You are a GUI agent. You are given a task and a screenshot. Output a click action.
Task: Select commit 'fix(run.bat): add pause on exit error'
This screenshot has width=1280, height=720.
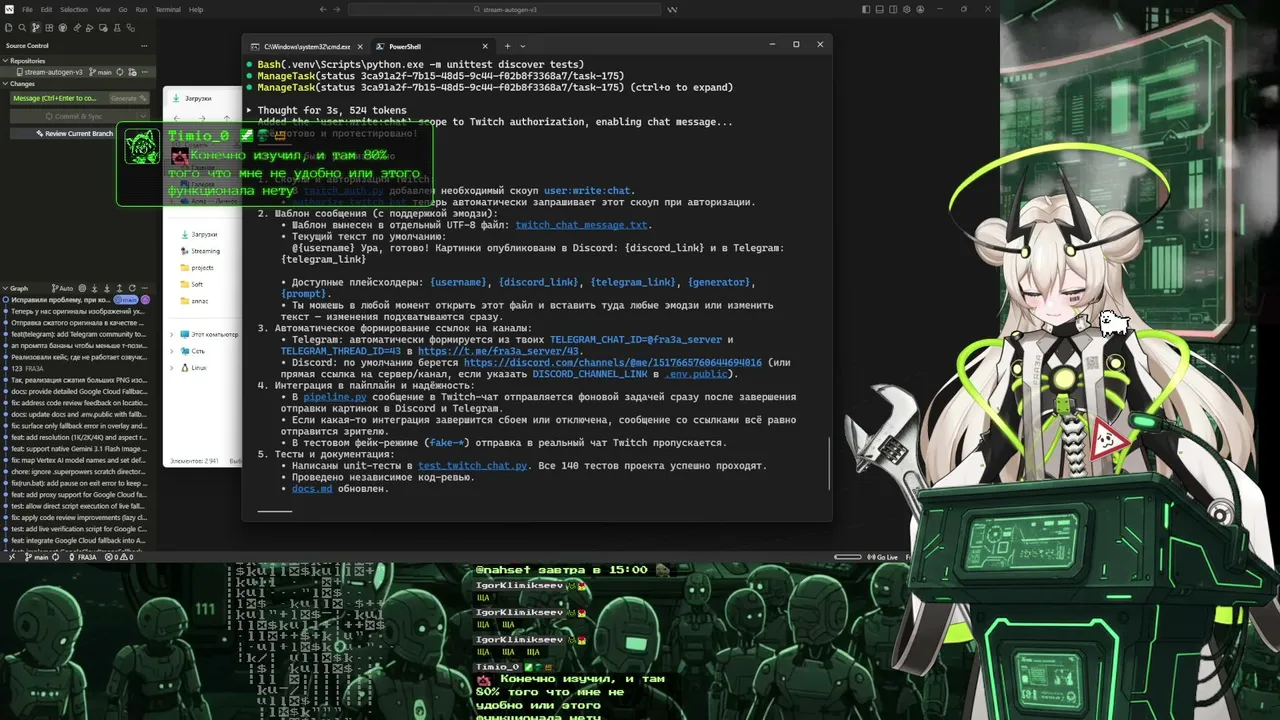pyautogui.click(x=78, y=483)
